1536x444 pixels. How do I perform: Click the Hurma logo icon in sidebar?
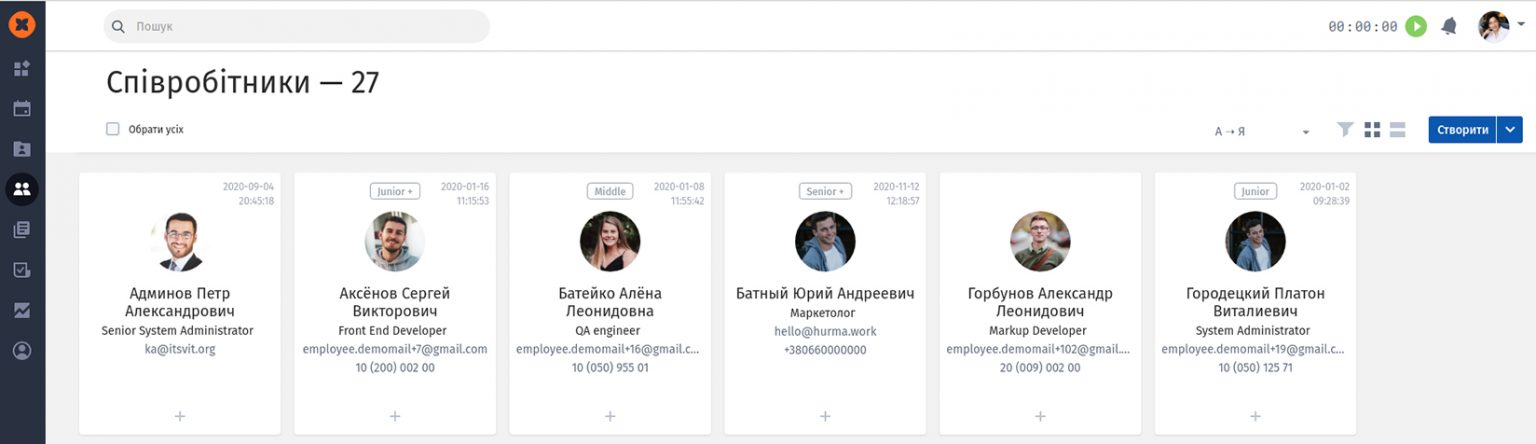tap(22, 25)
